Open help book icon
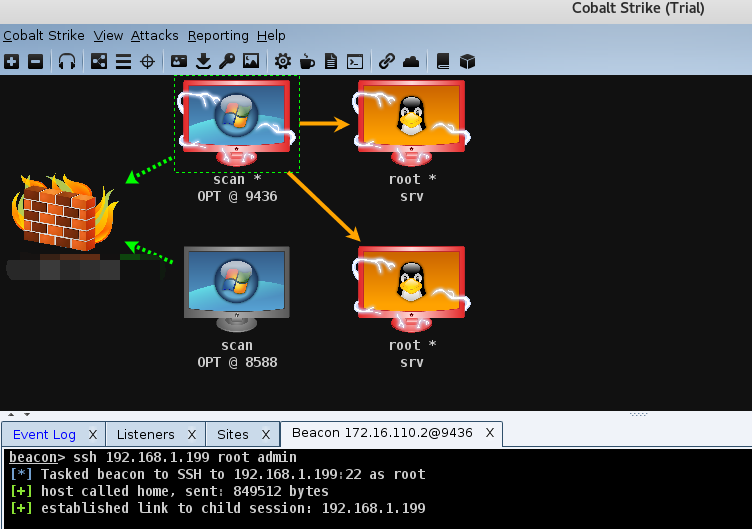Viewport: 752px width, 529px height. click(443, 61)
